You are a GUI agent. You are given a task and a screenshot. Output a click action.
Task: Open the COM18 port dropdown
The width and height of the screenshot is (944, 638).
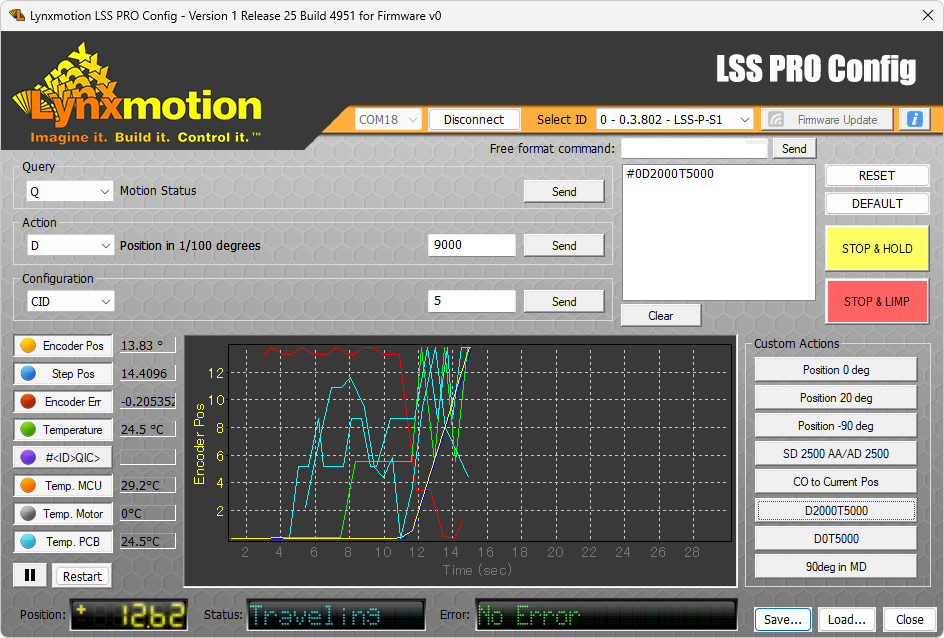click(388, 119)
